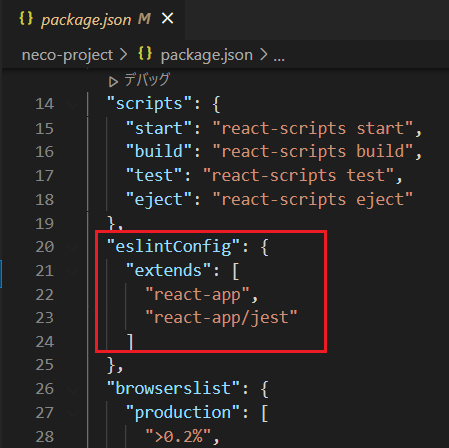Click the "browserslist" key text
This screenshot has height=448, width=449.
(x=173, y=388)
